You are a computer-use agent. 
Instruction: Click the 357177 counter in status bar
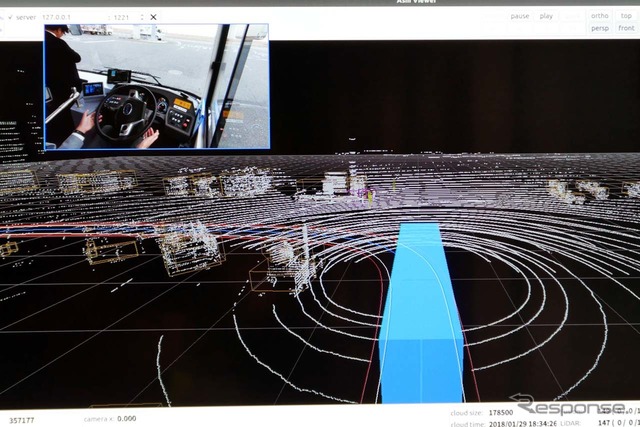coord(22,420)
